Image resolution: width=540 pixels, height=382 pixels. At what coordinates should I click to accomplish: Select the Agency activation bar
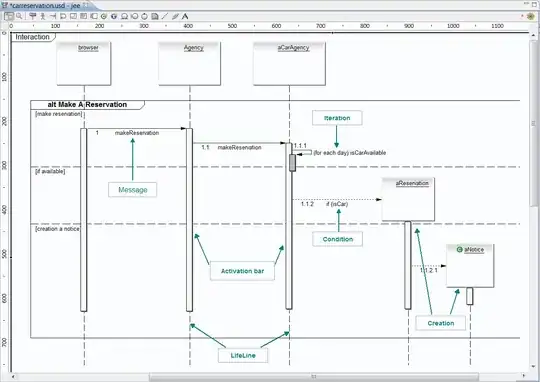pos(189,220)
